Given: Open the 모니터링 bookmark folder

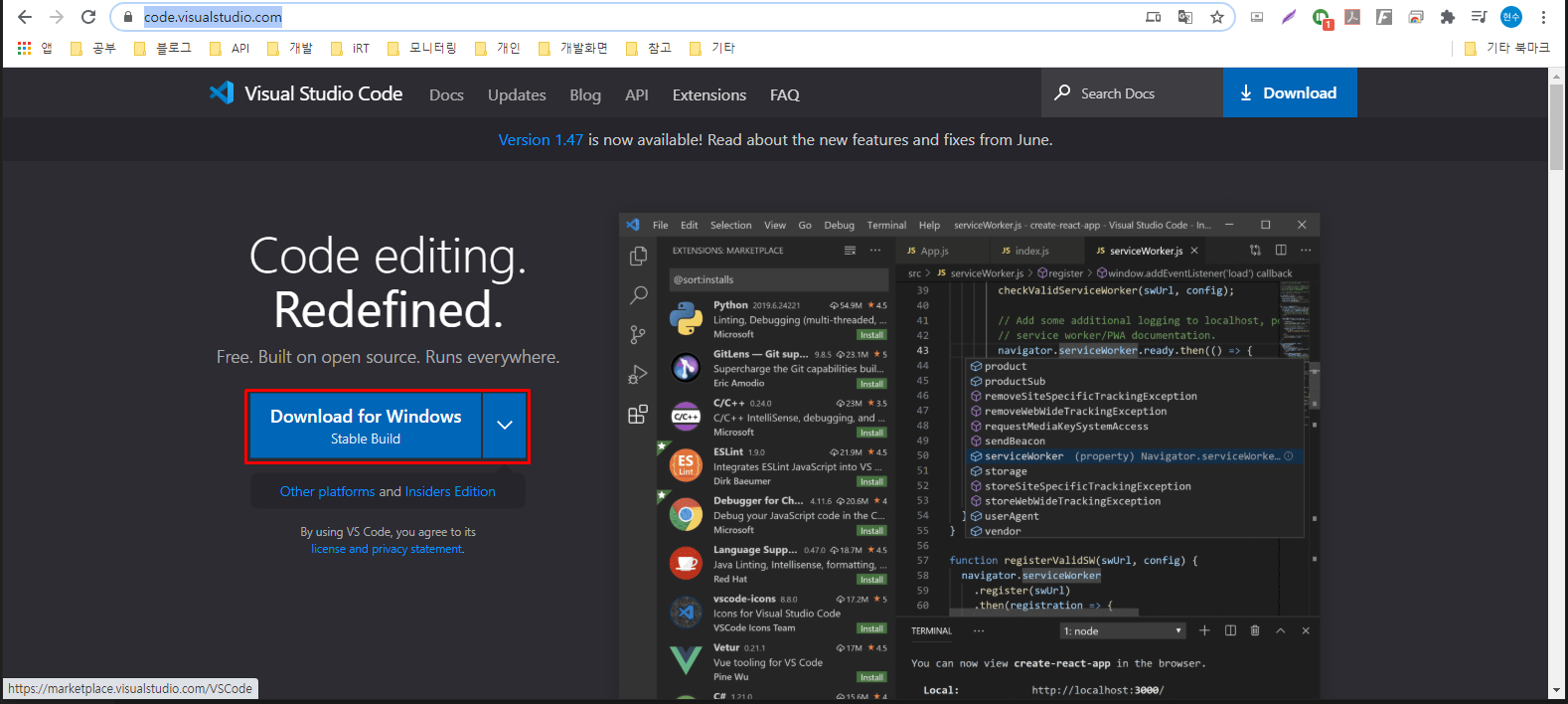Looking at the screenshot, I should click(x=421, y=48).
